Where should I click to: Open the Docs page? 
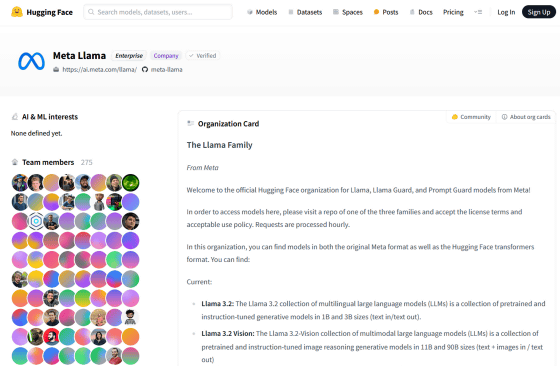pos(421,12)
